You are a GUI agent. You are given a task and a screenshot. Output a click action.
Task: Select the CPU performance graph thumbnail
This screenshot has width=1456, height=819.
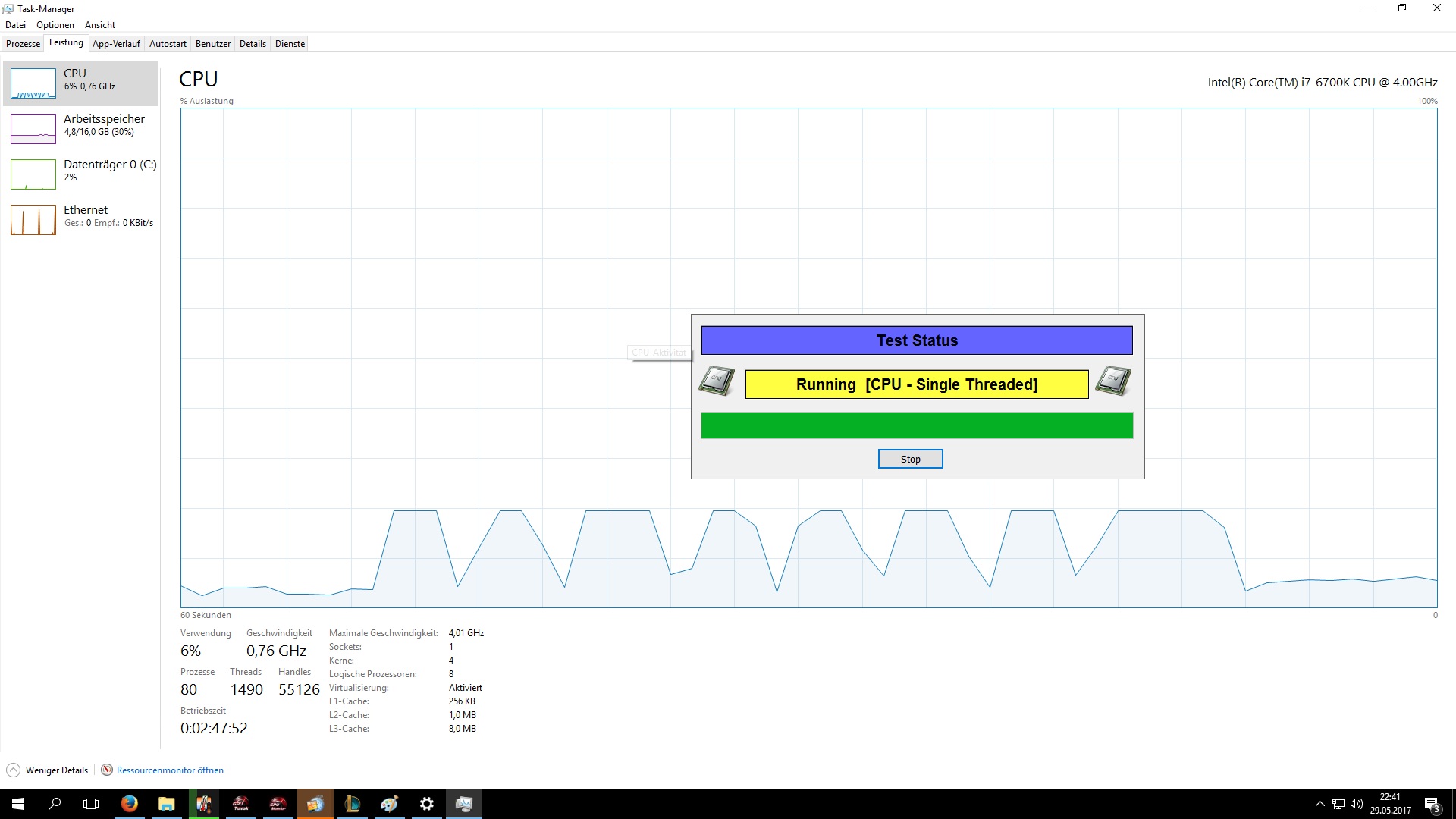pyautogui.click(x=33, y=83)
